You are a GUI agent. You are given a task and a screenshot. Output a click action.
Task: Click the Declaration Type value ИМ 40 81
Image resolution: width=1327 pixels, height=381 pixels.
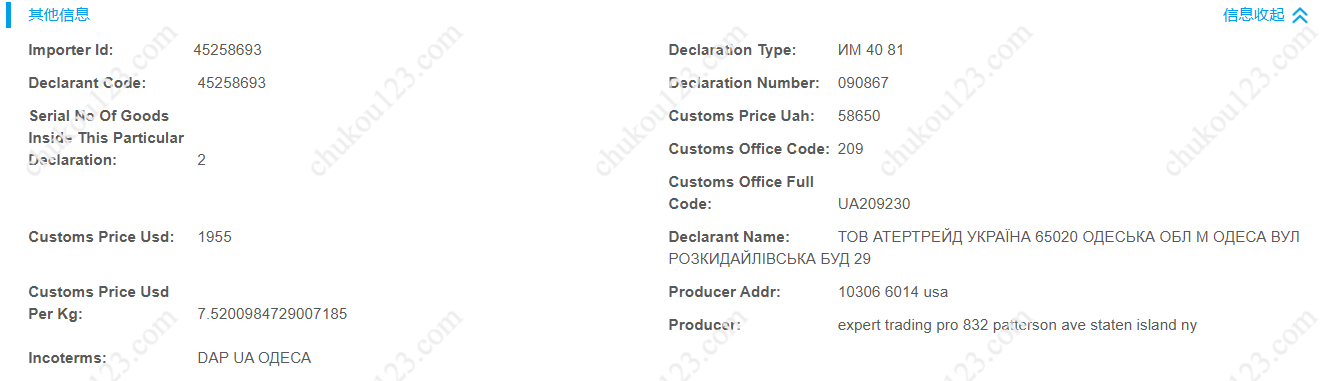[871, 50]
